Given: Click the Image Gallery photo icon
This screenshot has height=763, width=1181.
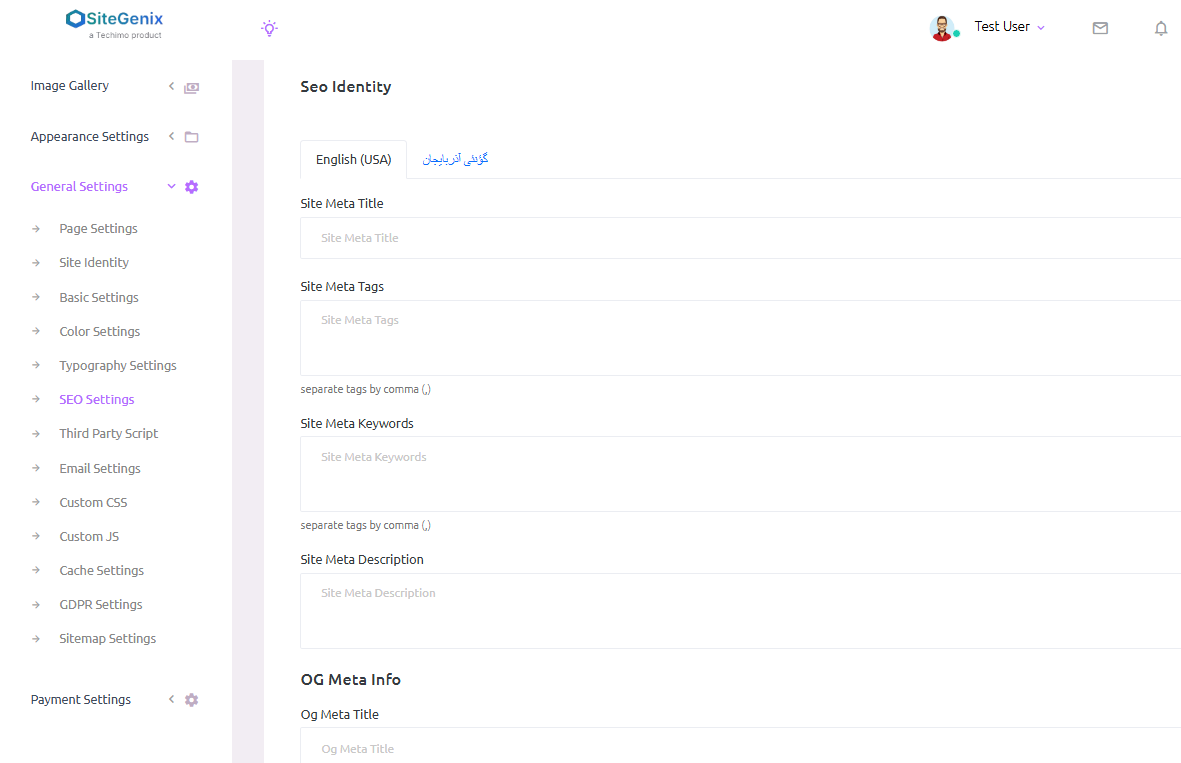Looking at the screenshot, I should click(192, 87).
